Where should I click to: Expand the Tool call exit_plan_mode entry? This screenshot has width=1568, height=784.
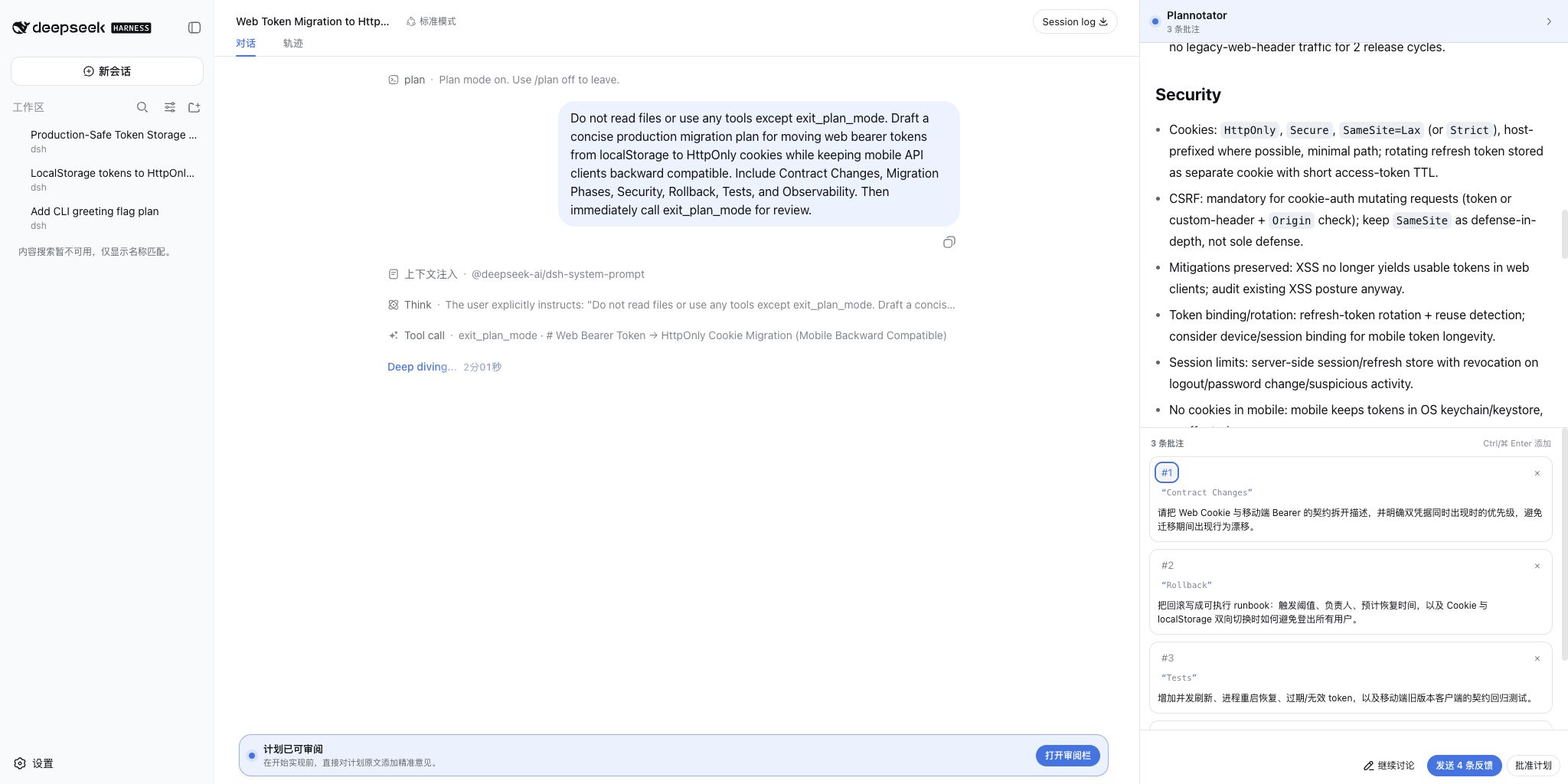(x=667, y=335)
